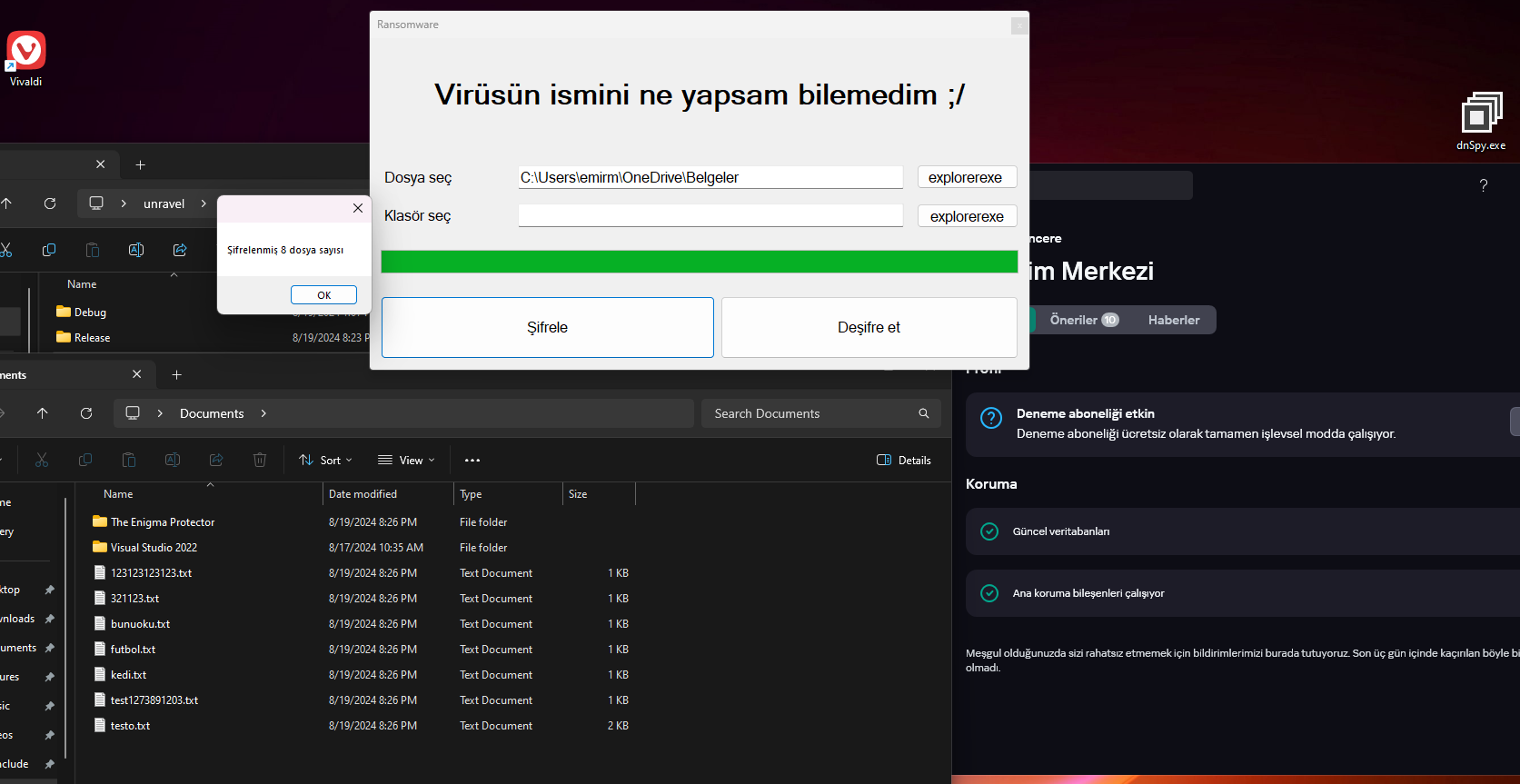1520x784 pixels.
Task: Switch to the Öneriler tab
Action: [1084, 320]
